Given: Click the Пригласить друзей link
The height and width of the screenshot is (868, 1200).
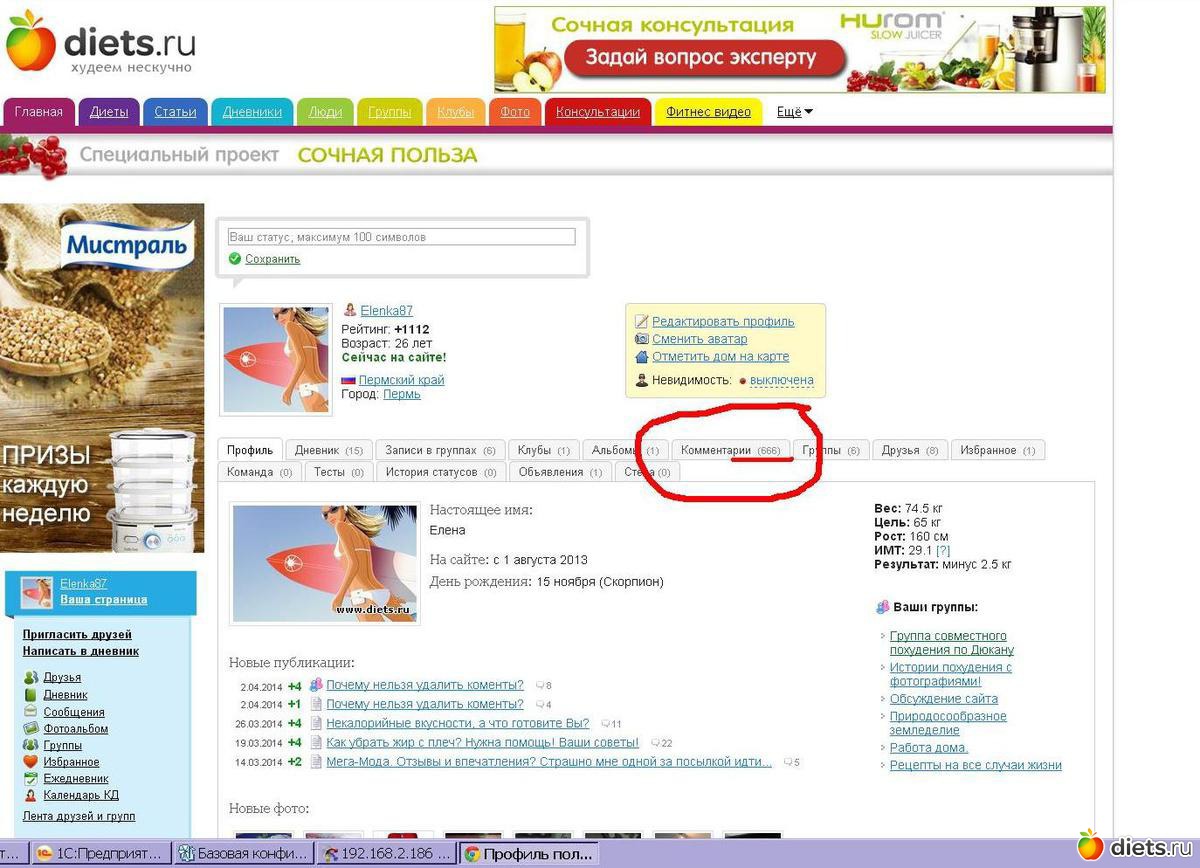Looking at the screenshot, I should (x=77, y=634).
